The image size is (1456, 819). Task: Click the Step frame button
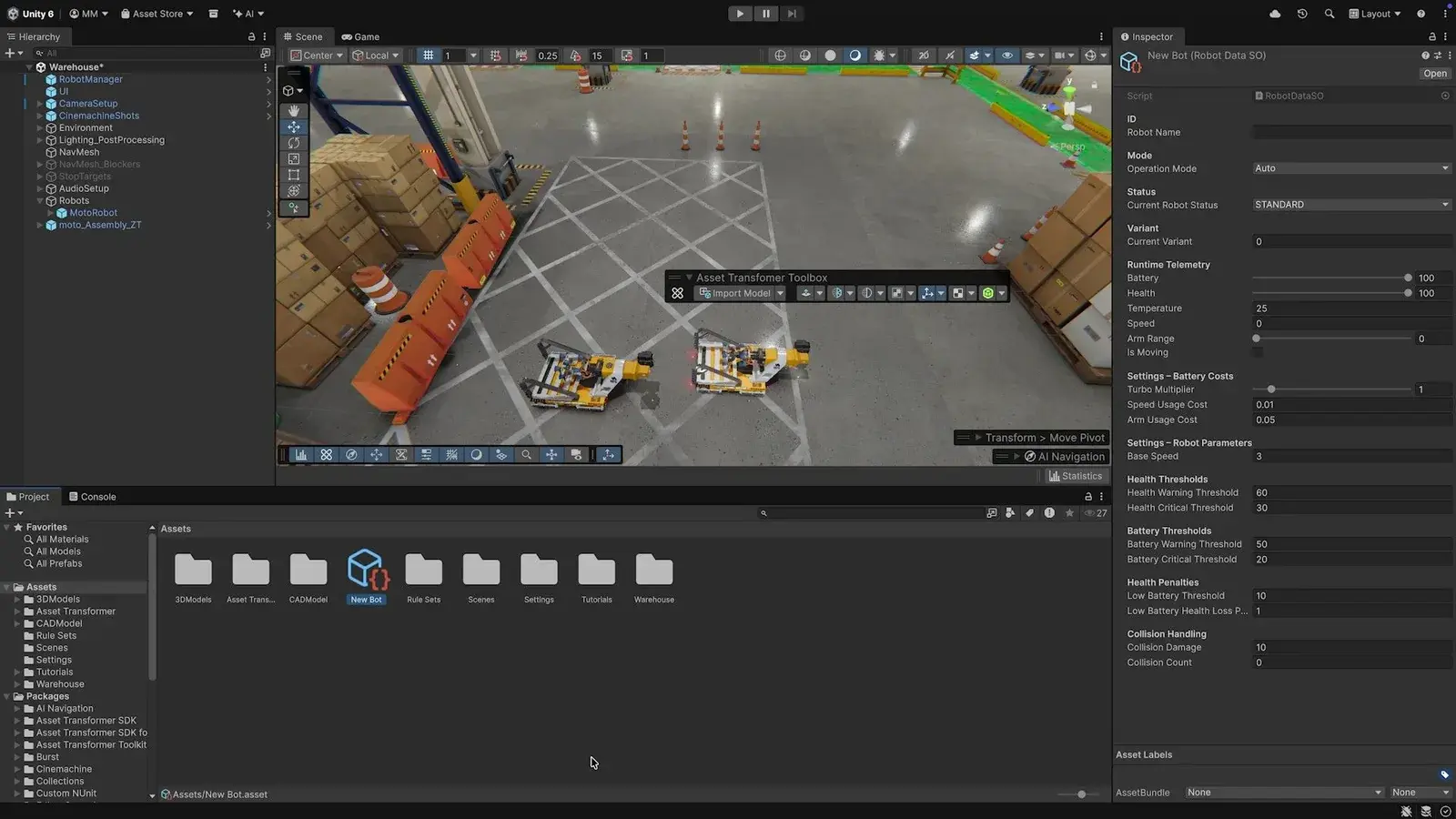[792, 14]
